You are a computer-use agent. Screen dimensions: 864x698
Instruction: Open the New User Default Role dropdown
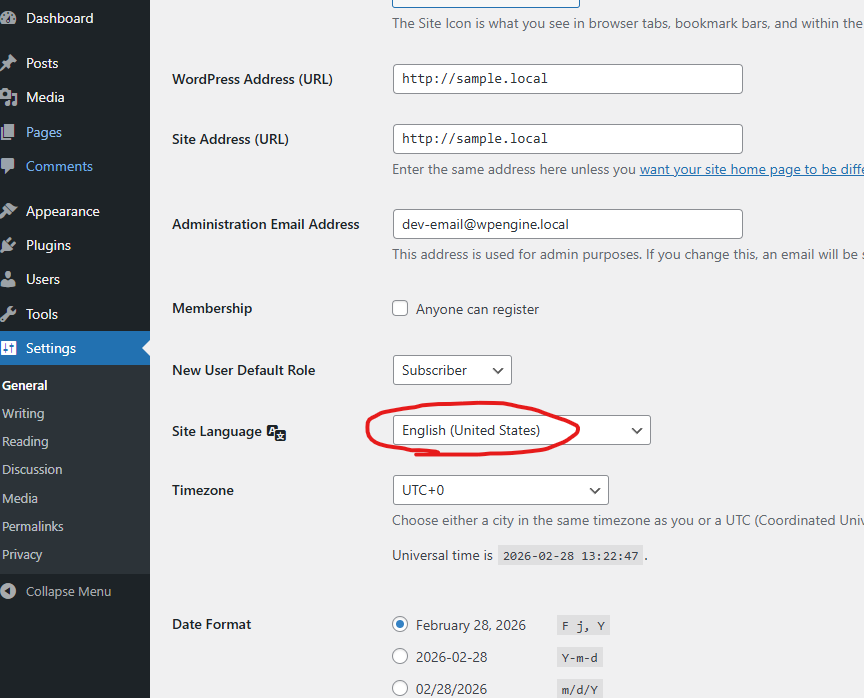[451, 370]
